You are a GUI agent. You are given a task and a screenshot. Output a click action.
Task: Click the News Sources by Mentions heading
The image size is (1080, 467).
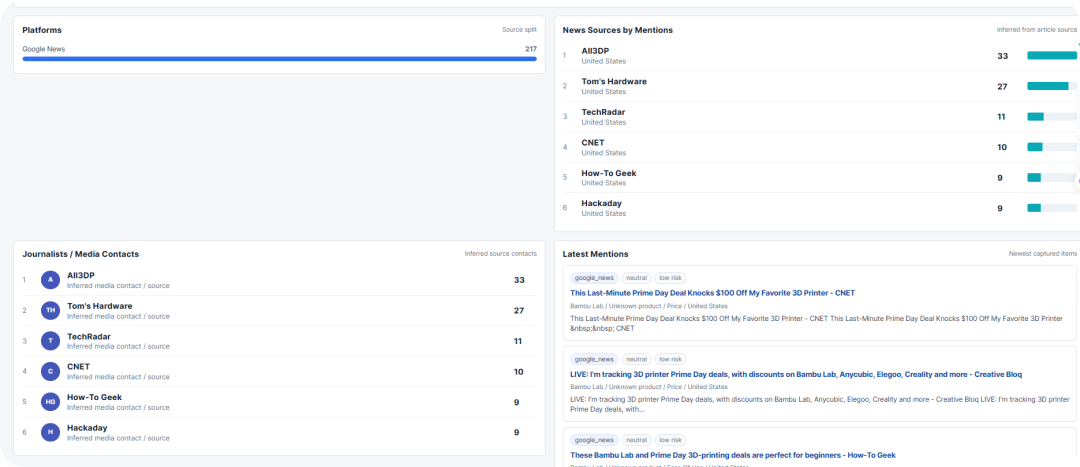click(617, 30)
